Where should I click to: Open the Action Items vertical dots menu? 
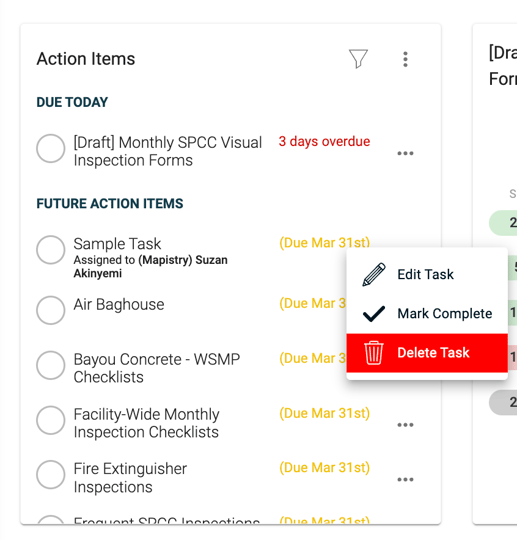pos(405,59)
